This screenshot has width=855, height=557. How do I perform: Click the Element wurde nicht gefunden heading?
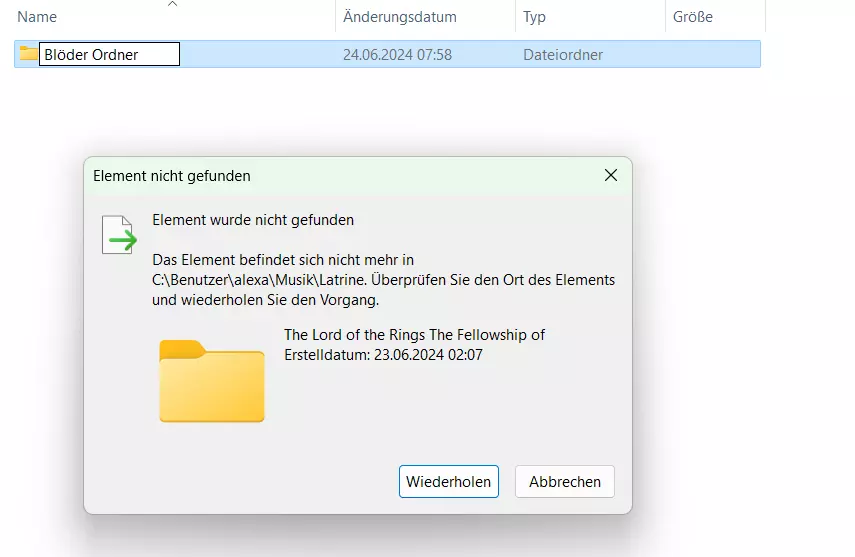pyautogui.click(x=253, y=220)
